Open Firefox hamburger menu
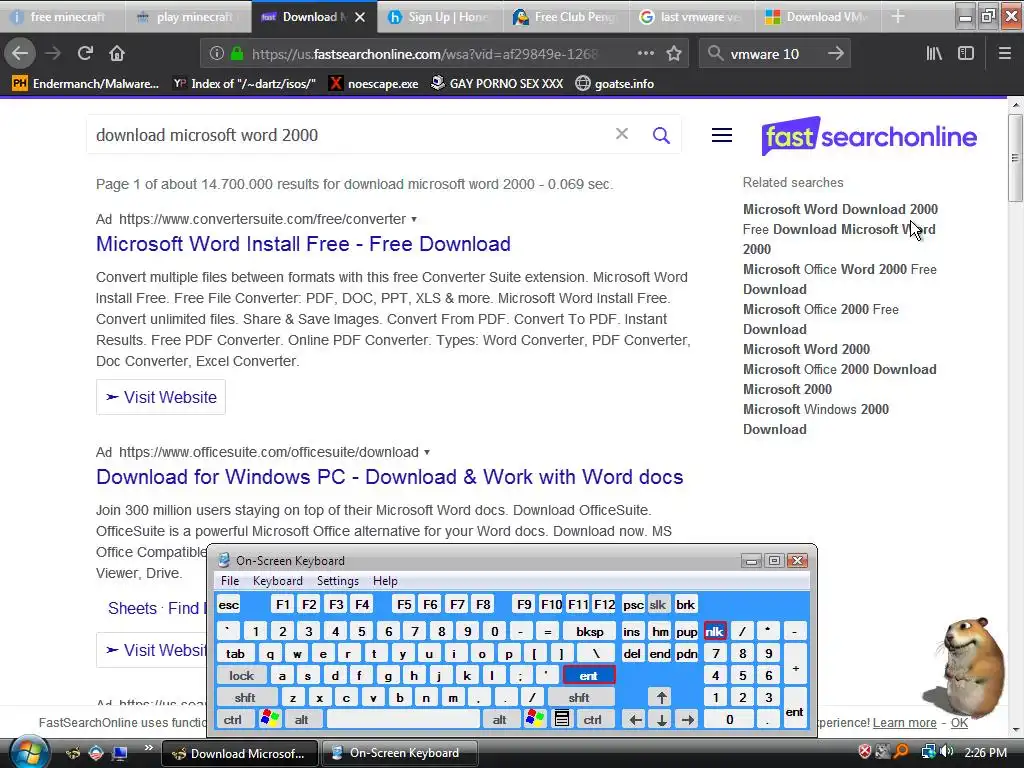The width and height of the screenshot is (1024, 768). [1004, 54]
